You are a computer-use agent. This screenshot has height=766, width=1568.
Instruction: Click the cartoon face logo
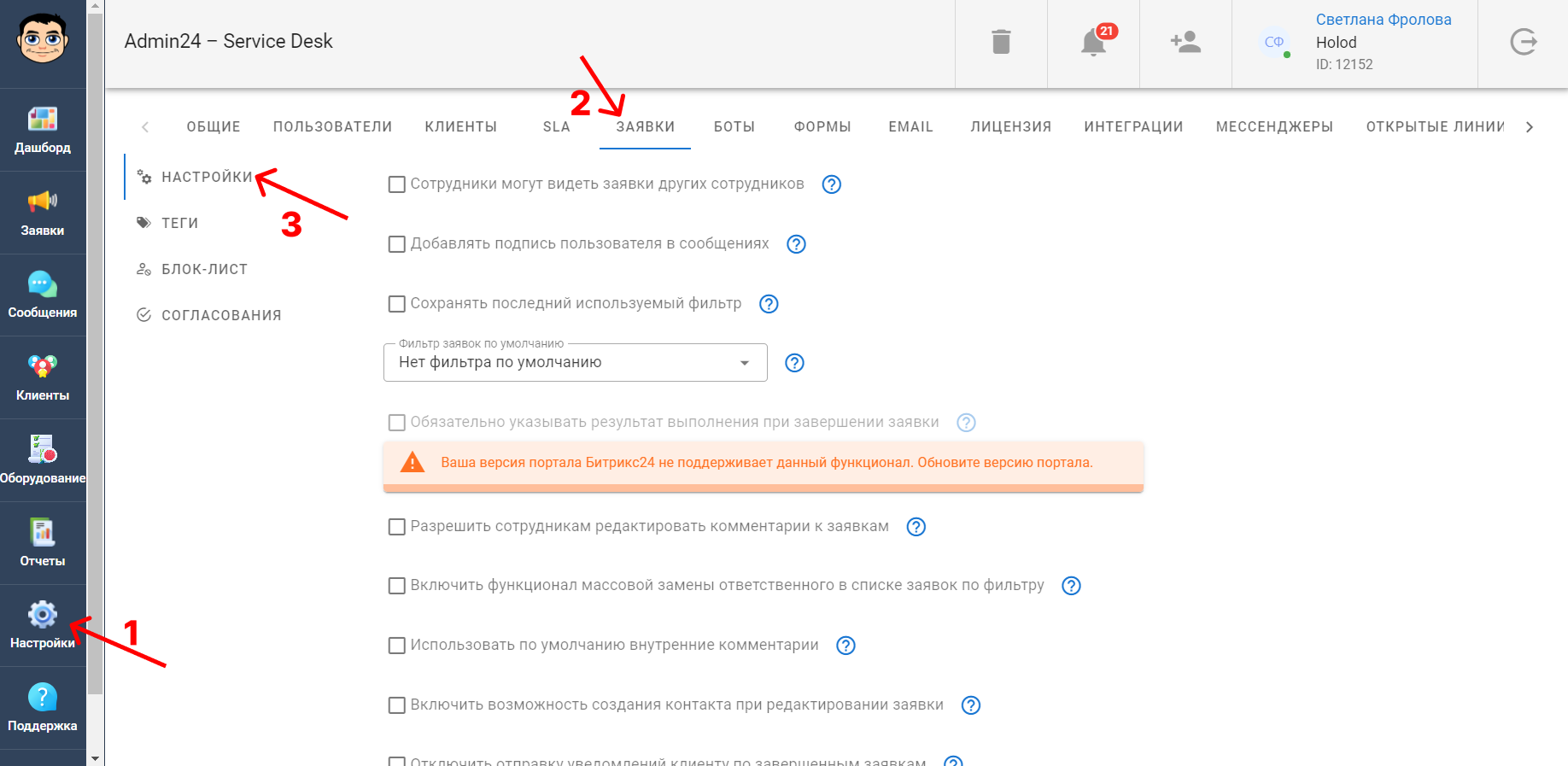[43, 39]
